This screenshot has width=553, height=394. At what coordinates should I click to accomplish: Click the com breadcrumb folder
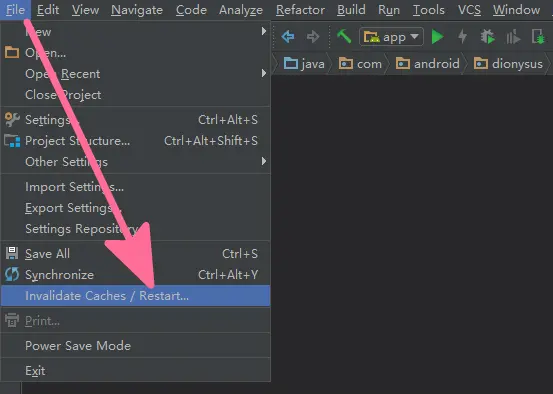(360, 64)
